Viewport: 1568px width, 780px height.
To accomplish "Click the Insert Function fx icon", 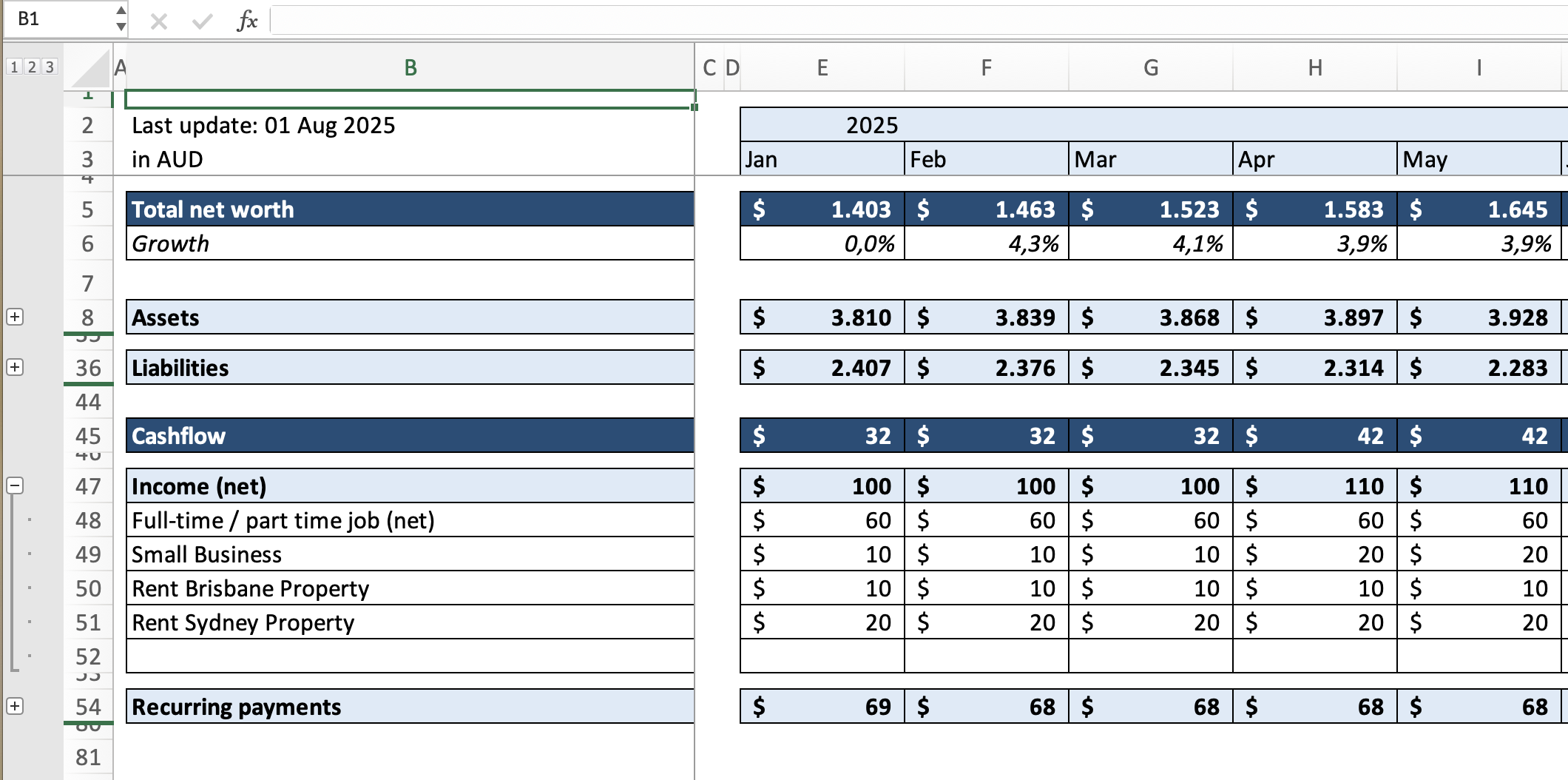I will [x=247, y=20].
